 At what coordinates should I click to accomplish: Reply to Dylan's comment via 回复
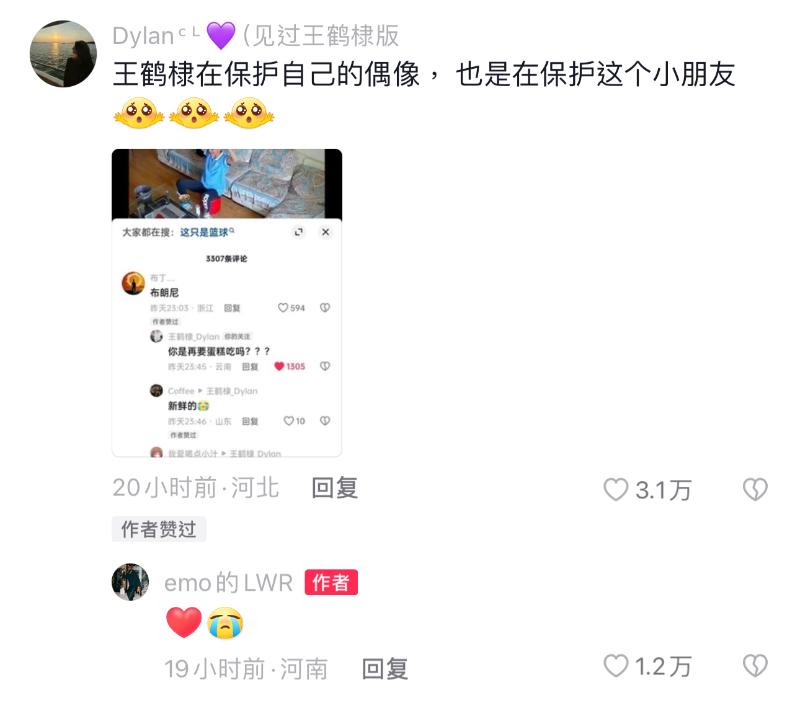pyautogui.click(x=335, y=488)
